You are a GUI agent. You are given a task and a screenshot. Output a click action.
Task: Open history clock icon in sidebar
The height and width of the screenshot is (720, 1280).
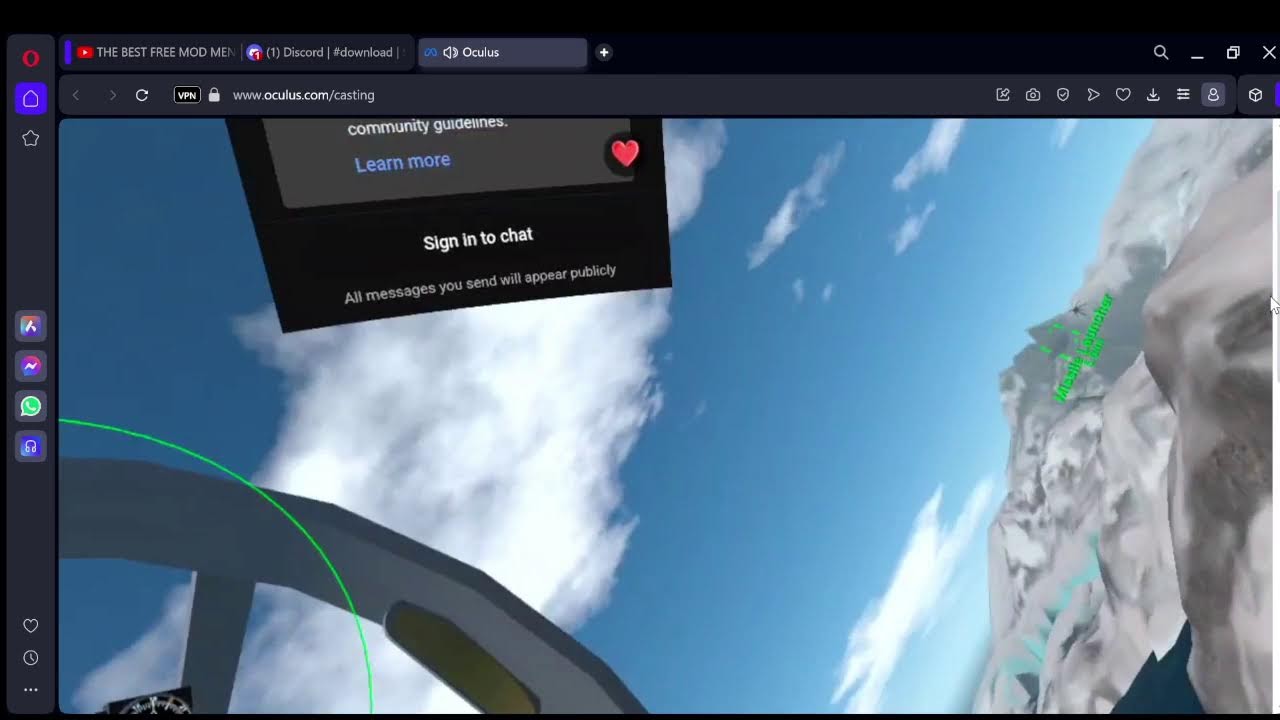click(x=30, y=658)
